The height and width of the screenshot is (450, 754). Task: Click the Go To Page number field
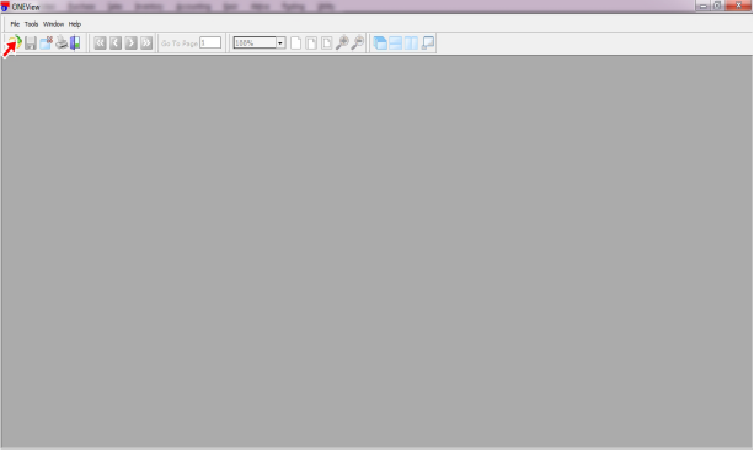click(210, 43)
